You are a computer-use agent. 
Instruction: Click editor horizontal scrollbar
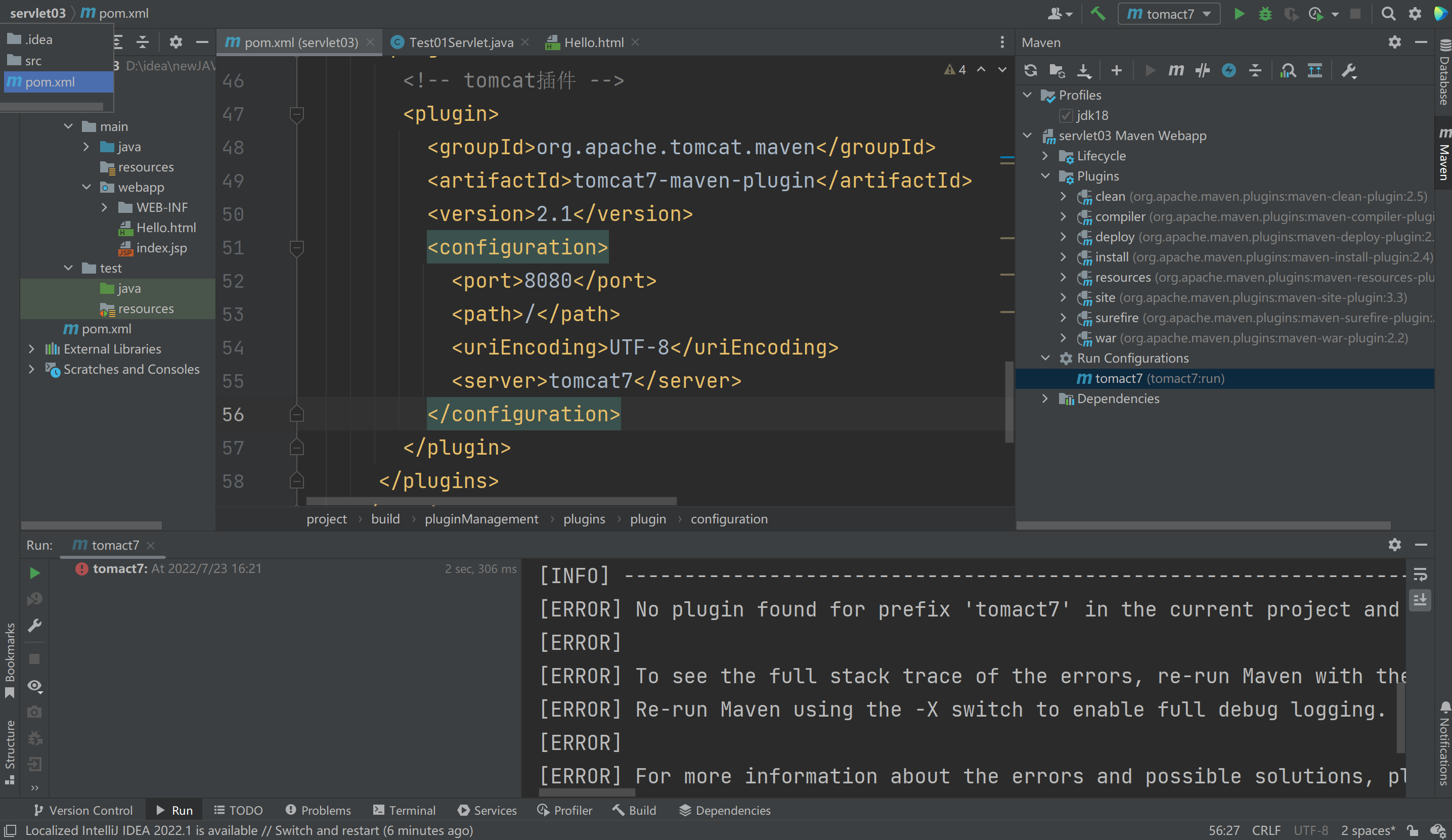click(x=491, y=501)
